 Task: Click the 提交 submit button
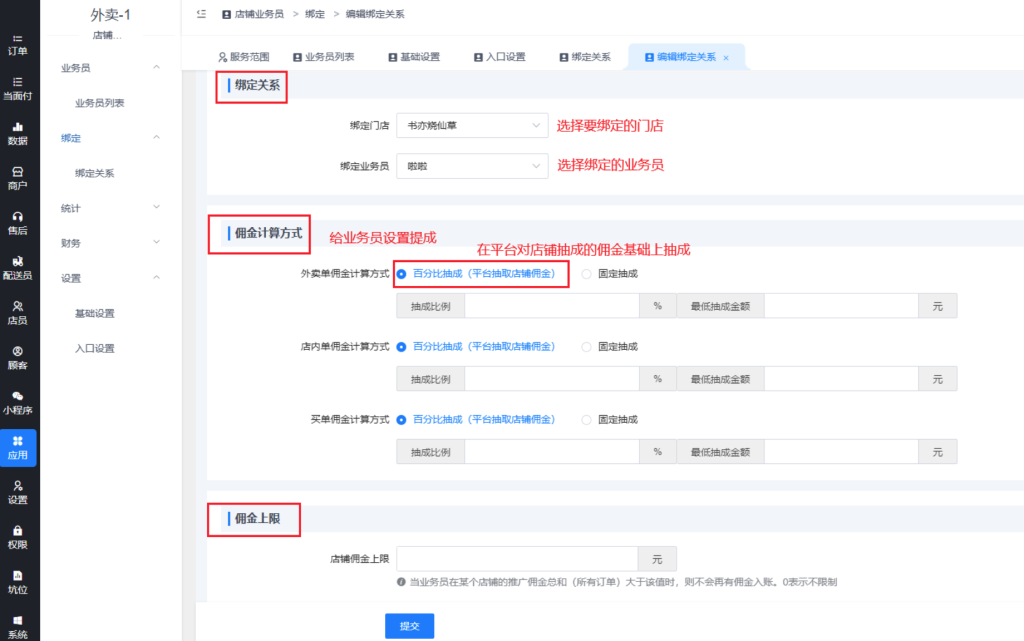click(x=409, y=626)
